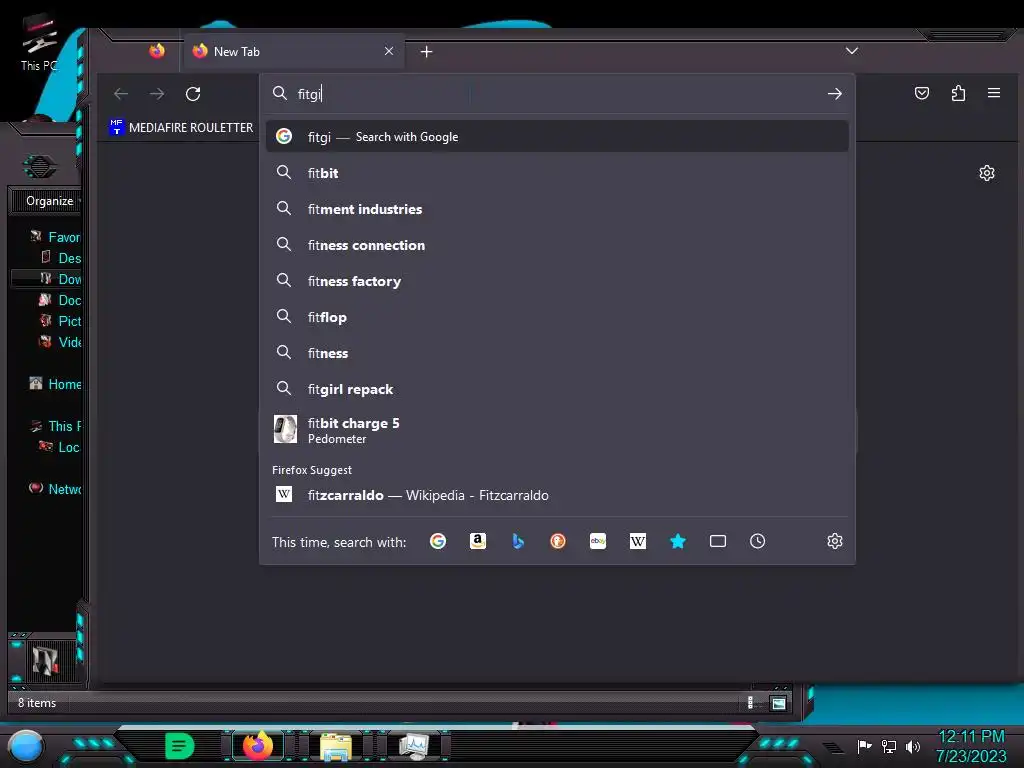Close the New Tab tab
This screenshot has height=768, width=1024.
[x=389, y=51]
